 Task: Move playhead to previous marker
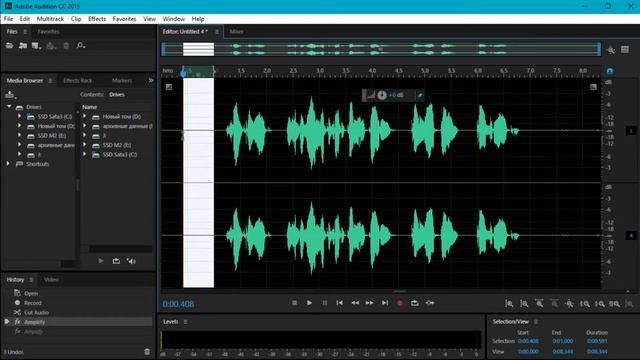click(340, 303)
